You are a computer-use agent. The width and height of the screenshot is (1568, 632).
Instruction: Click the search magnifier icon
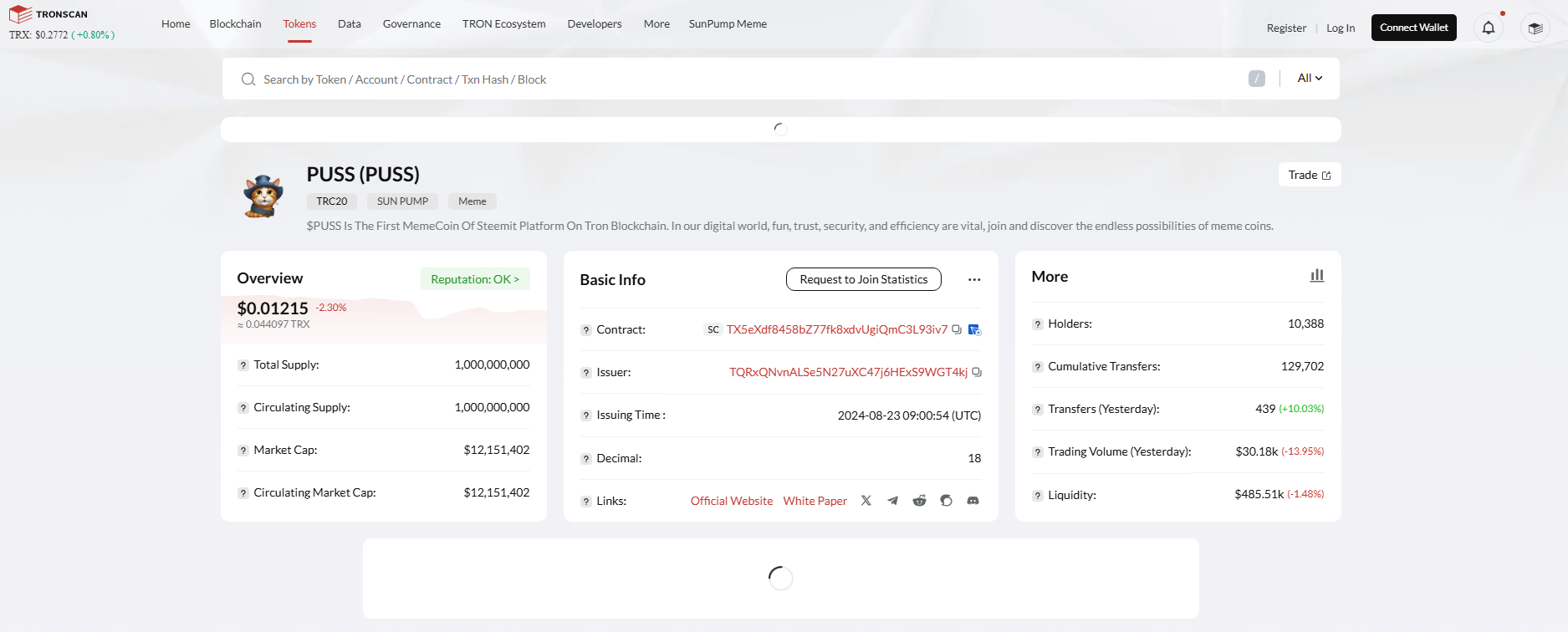248,79
